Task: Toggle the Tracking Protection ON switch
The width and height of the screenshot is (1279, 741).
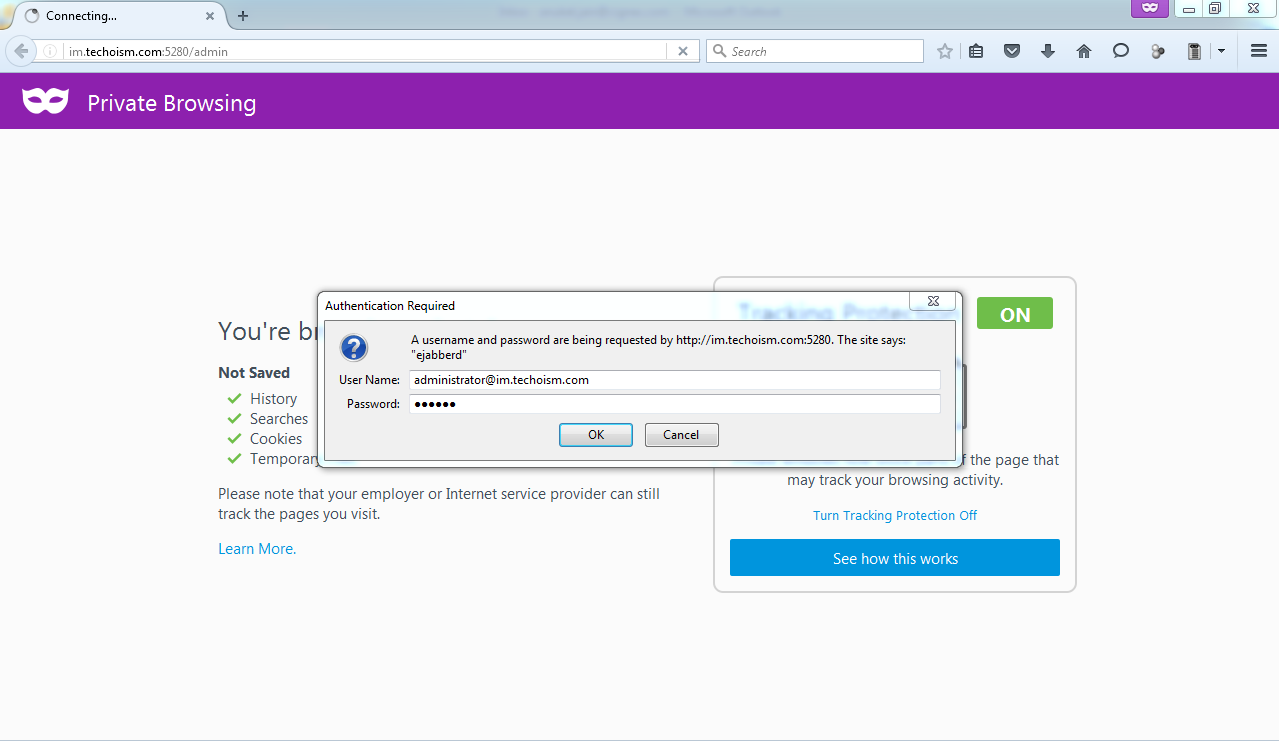Action: [1015, 314]
